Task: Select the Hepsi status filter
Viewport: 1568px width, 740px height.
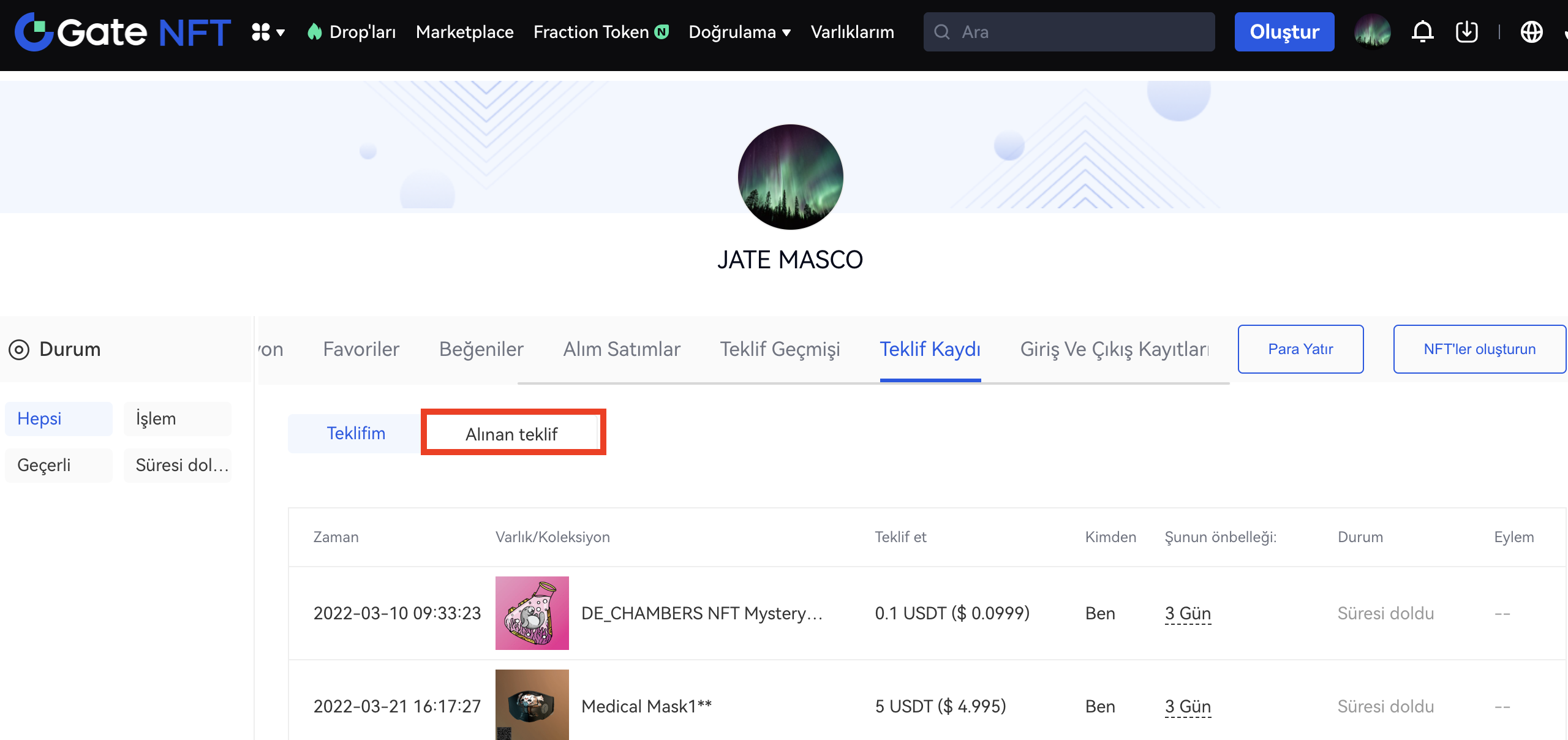Action: (x=58, y=419)
